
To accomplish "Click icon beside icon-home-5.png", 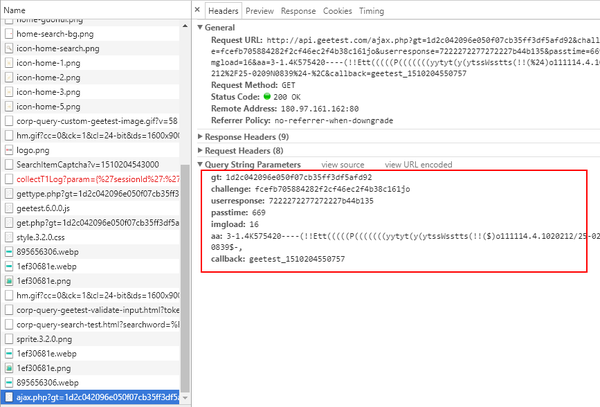I will click(x=9, y=107).
